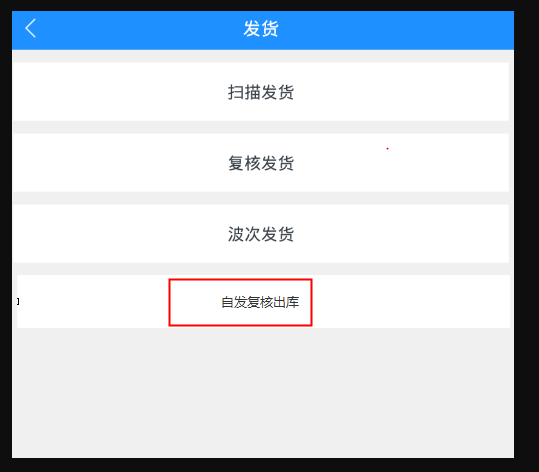This screenshot has width=539, height=472.
Task: Click the left side of 复核发货 row
Action: tap(103, 163)
